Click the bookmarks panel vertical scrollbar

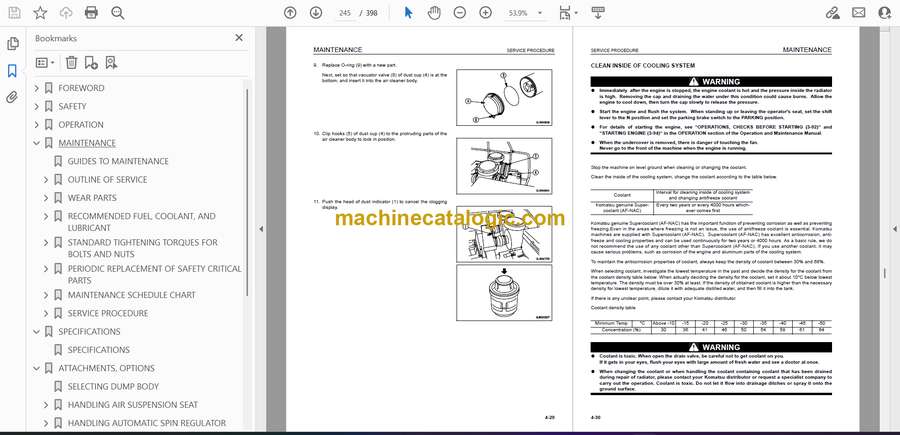point(247,192)
